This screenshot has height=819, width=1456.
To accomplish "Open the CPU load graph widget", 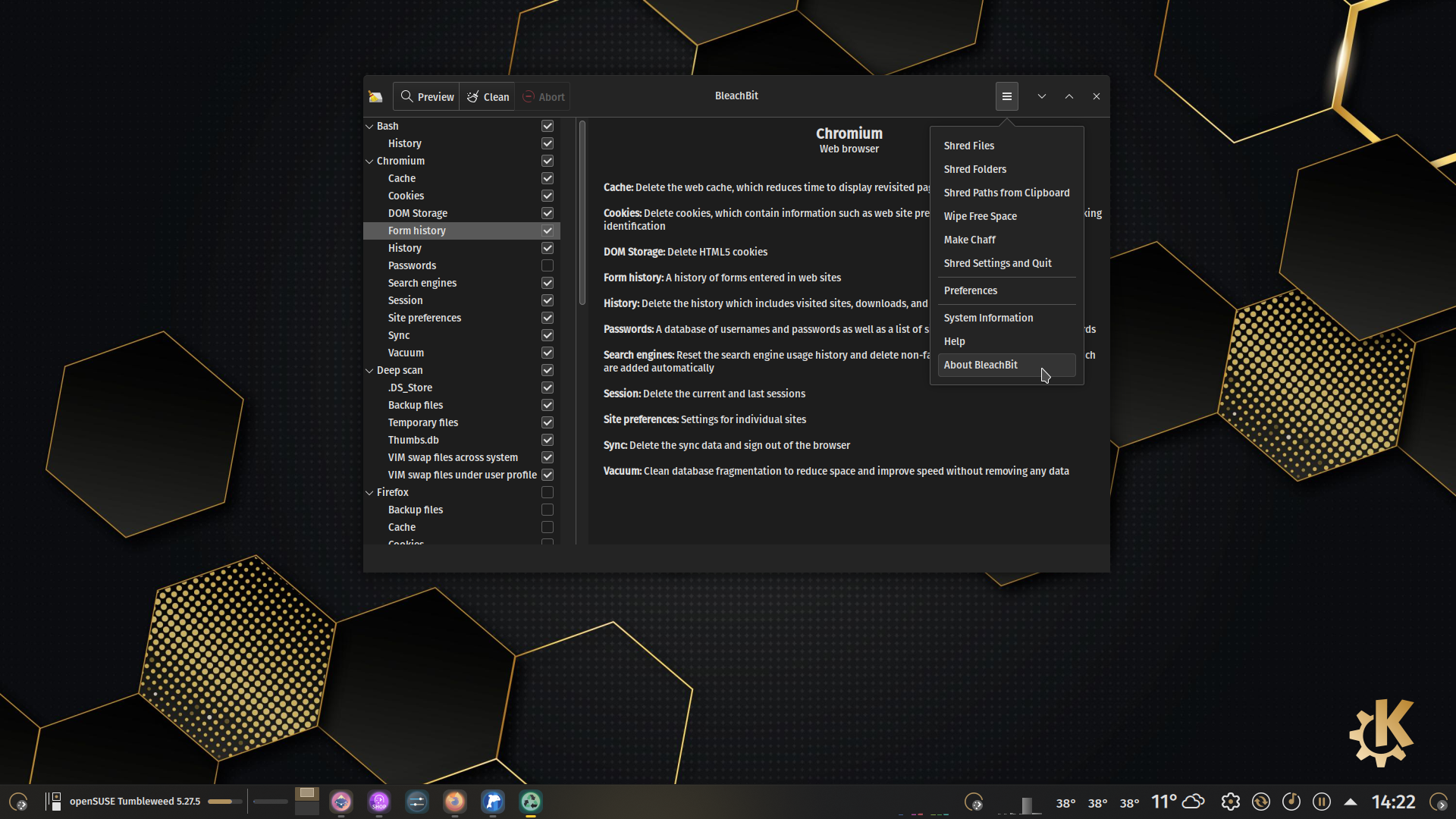I will (x=1021, y=804).
